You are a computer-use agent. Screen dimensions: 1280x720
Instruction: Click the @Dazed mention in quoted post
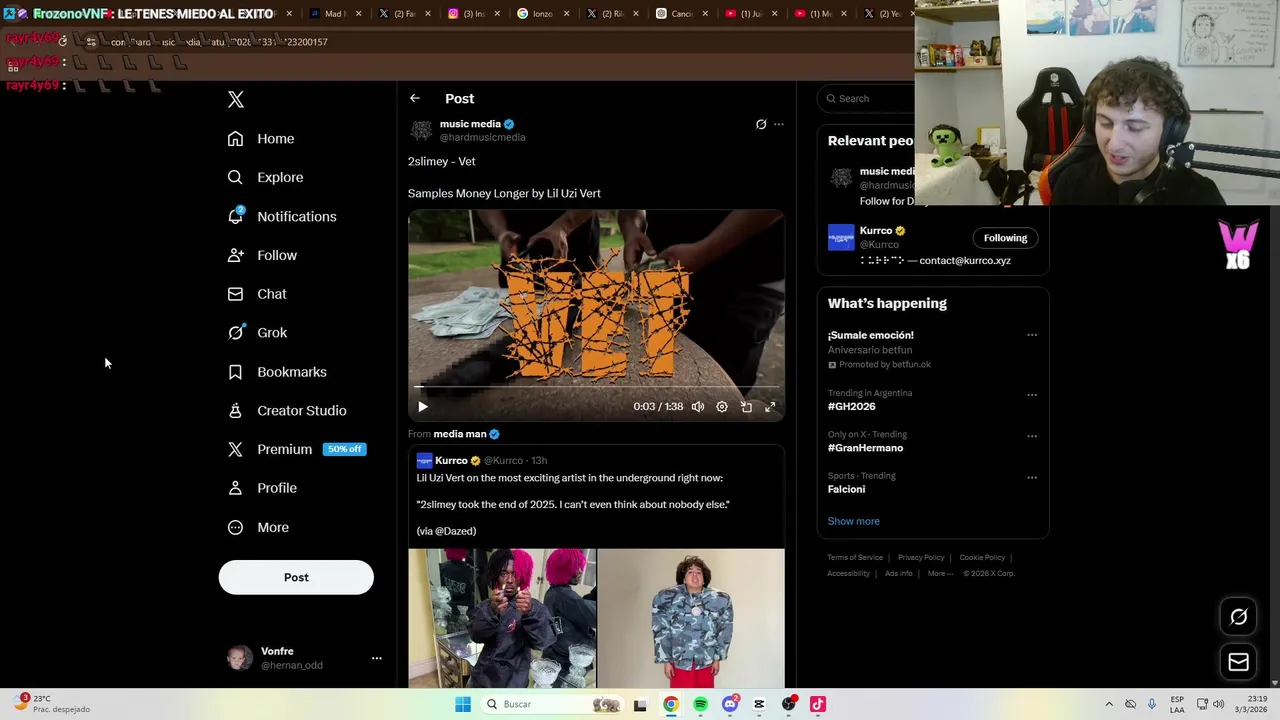point(454,531)
